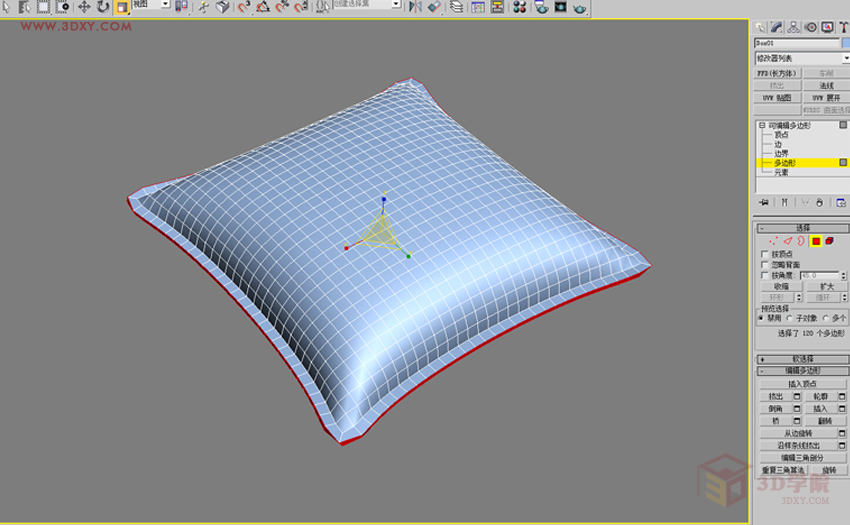Image resolution: width=850 pixels, height=525 pixels.
Task: Switch to the Hierarchy panel tab
Action: pos(793,27)
